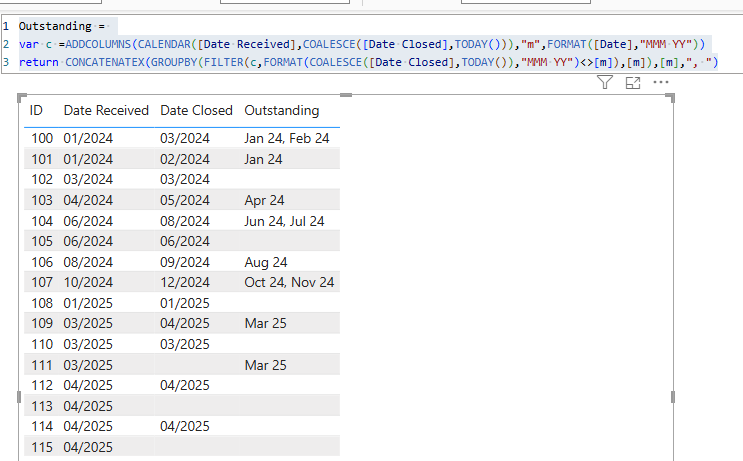This screenshot has height=461, width=743.
Task: Grab the right-edge resize handle of visual
Action: tap(673, 397)
